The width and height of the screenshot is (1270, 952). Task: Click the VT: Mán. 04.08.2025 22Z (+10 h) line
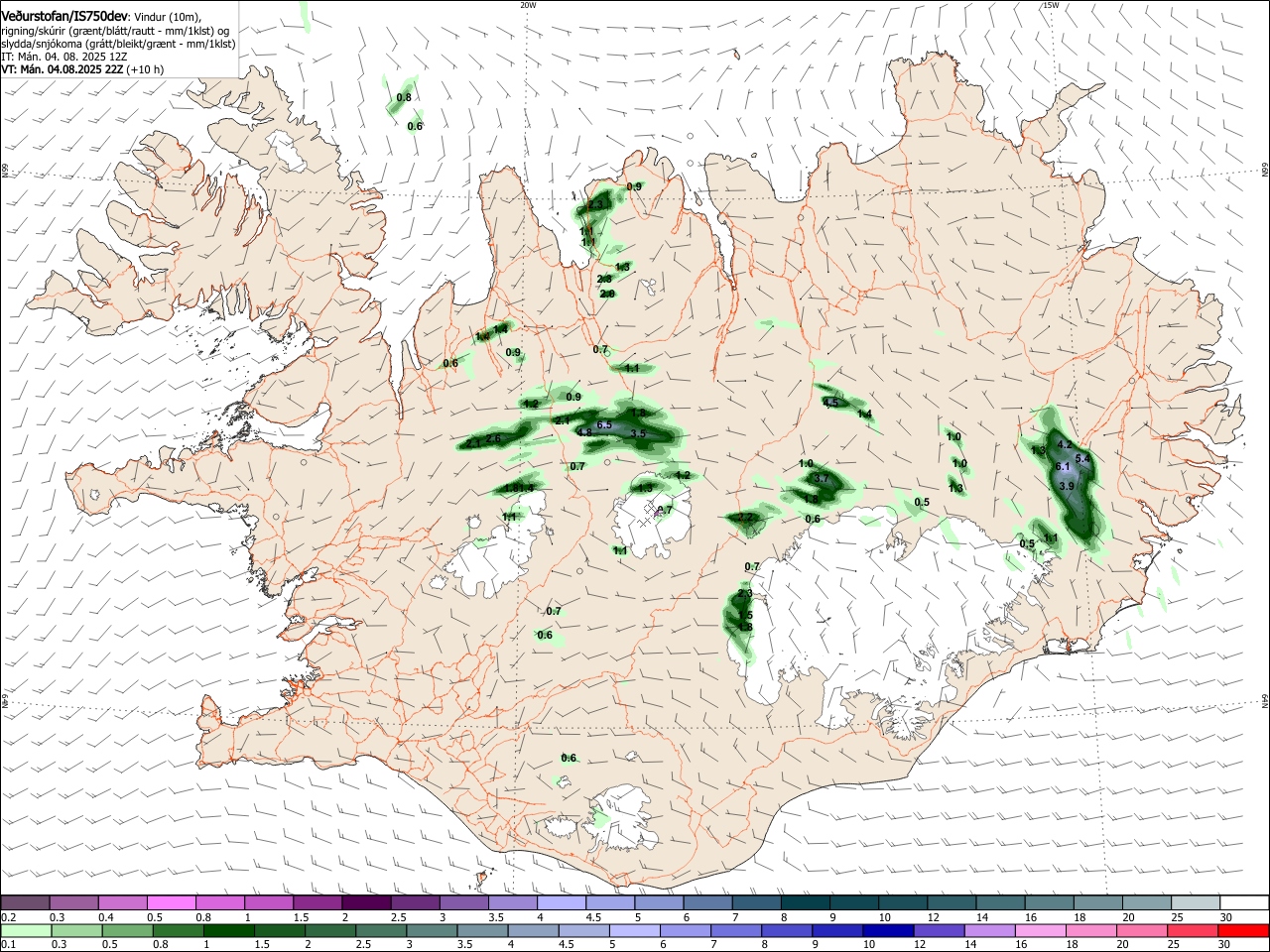click(x=82, y=69)
